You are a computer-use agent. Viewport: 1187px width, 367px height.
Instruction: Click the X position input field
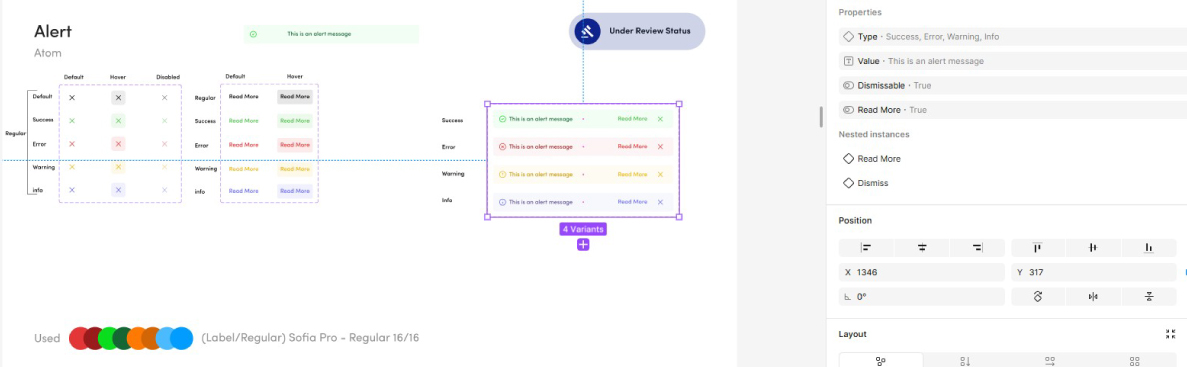pos(921,272)
